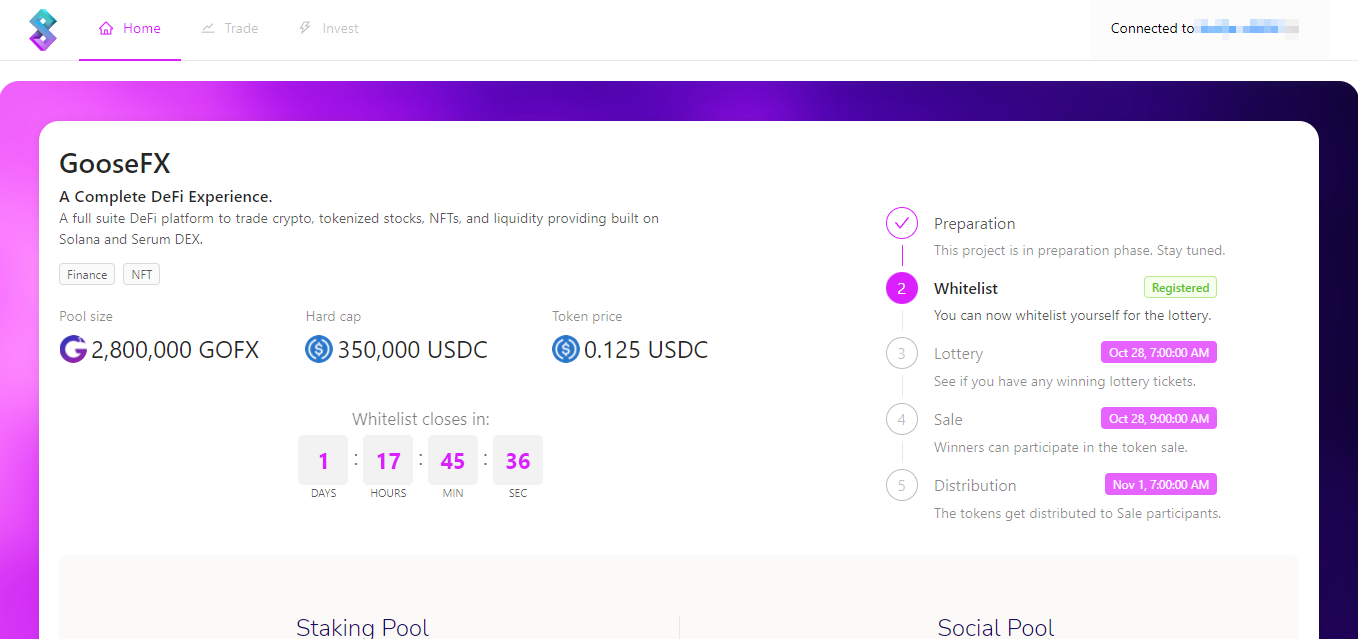Viewport: 1358px width, 639px height.
Task: Click the Whitelist step title
Action: pyautogui.click(x=966, y=288)
